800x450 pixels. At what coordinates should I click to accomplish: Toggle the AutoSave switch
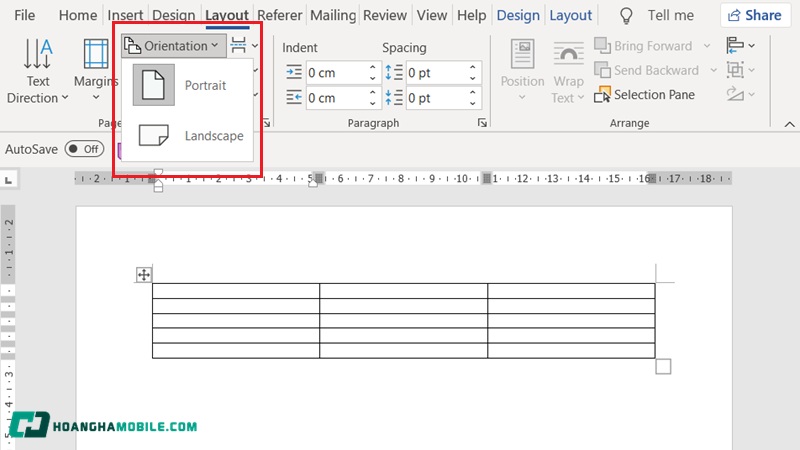pyautogui.click(x=84, y=148)
